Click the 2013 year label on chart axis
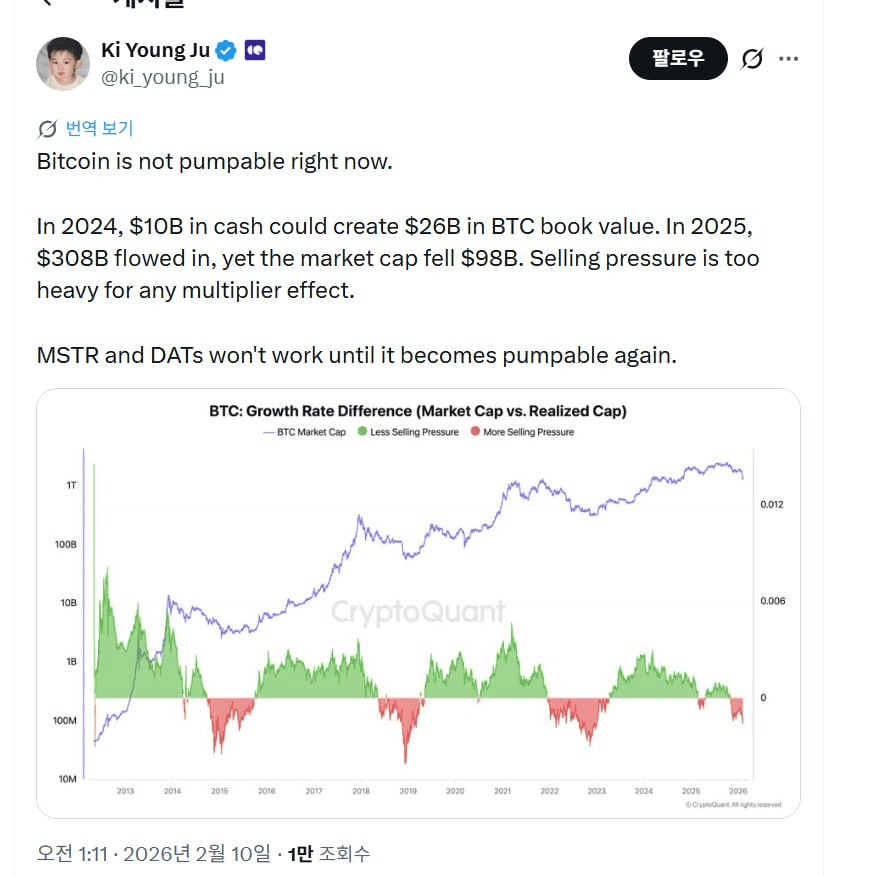 (x=125, y=791)
